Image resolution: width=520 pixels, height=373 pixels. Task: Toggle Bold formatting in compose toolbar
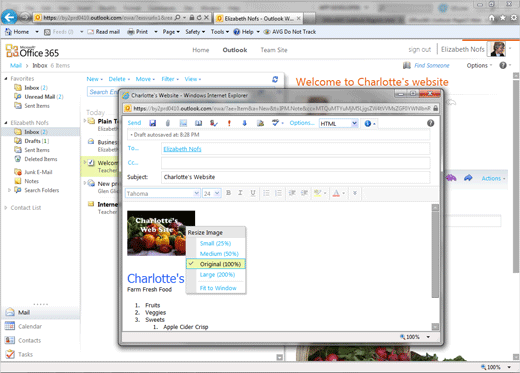point(228,193)
